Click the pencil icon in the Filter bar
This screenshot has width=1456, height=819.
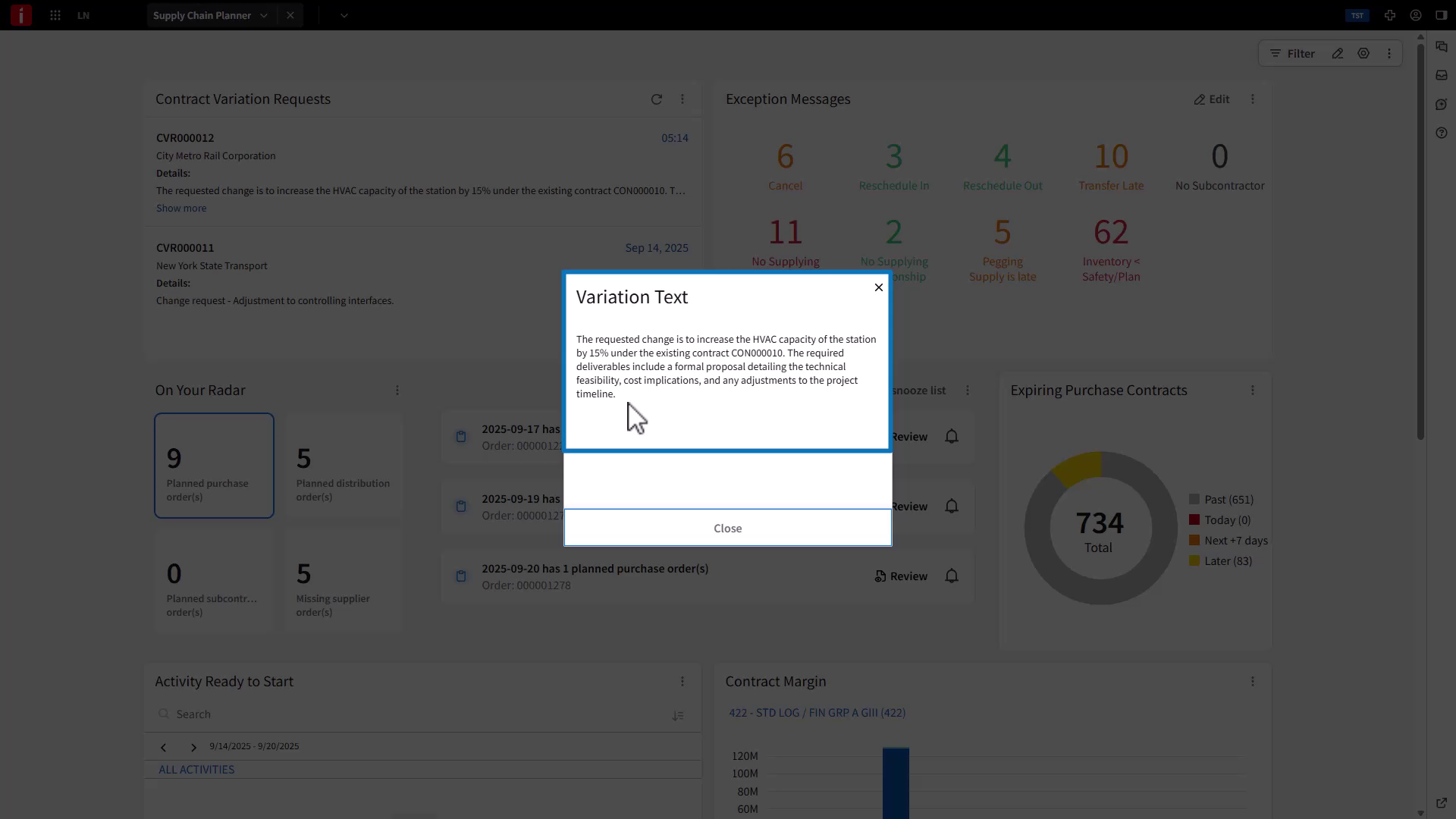(1338, 53)
